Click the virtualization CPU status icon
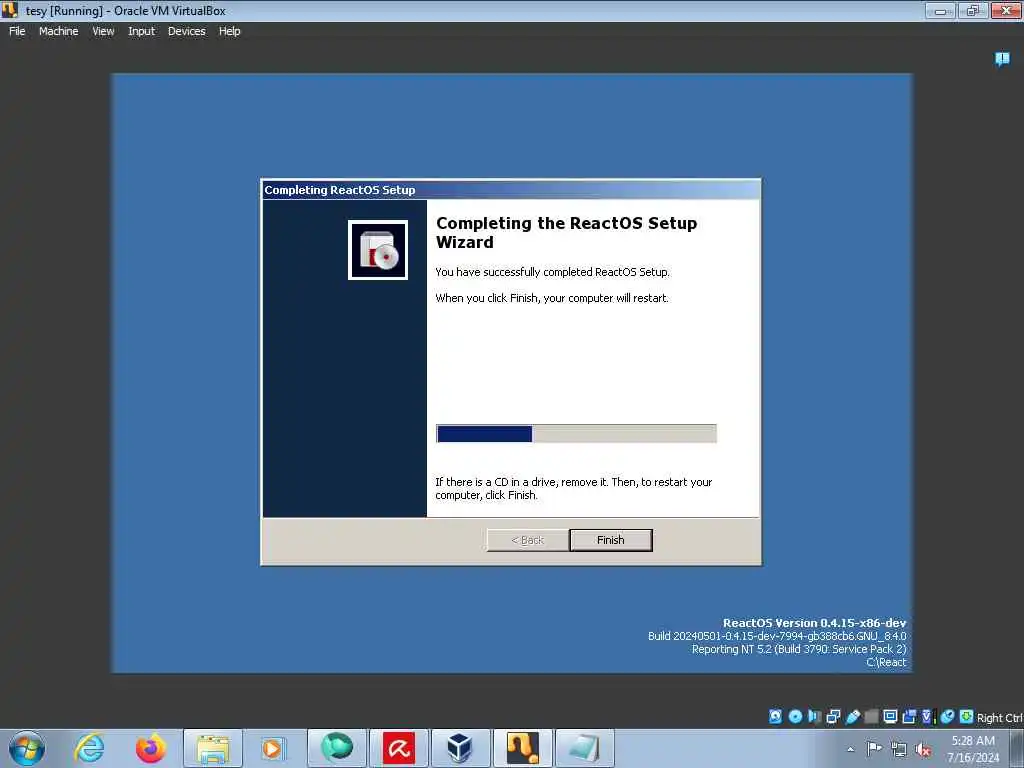Image resolution: width=1024 pixels, height=768 pixels. 929,716
